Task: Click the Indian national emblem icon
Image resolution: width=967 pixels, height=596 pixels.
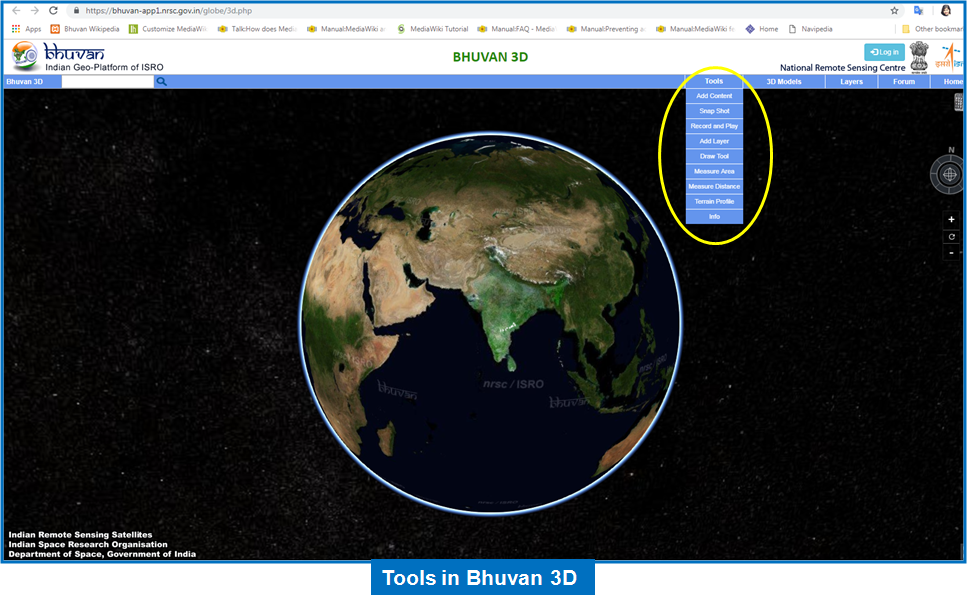Action: [x=919, y=57]
